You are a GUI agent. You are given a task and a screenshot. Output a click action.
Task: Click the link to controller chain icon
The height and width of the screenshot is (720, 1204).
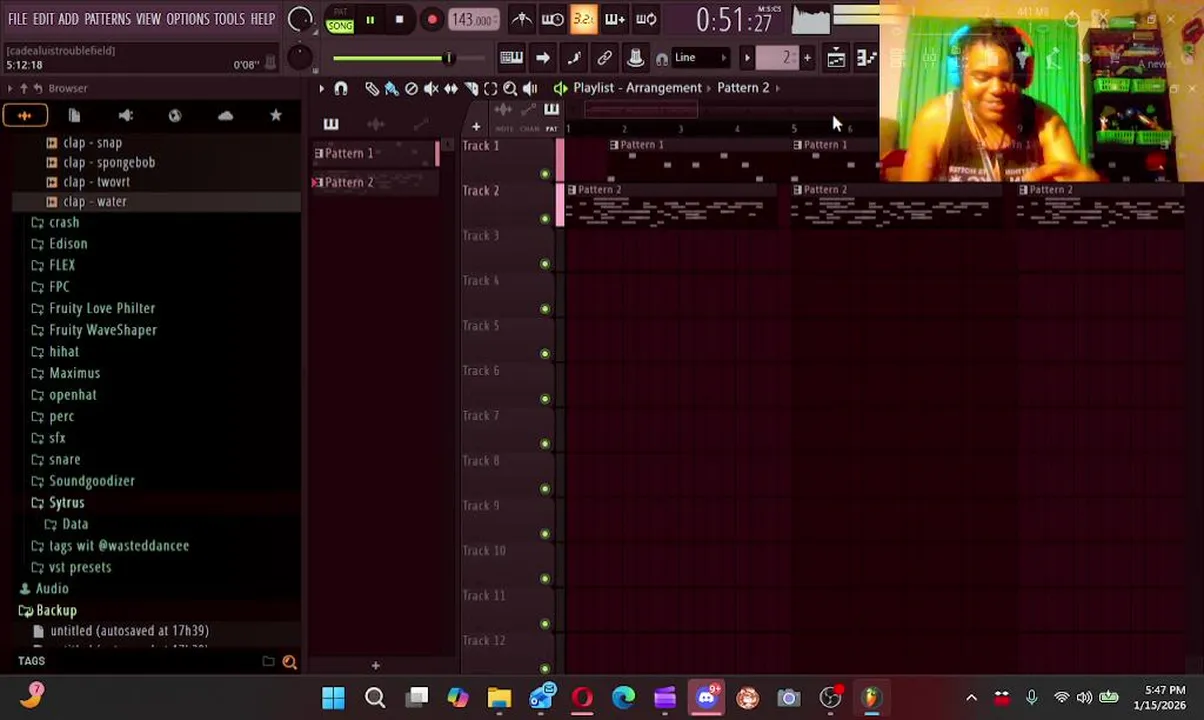pyautogui.click(x=604, y=58)
